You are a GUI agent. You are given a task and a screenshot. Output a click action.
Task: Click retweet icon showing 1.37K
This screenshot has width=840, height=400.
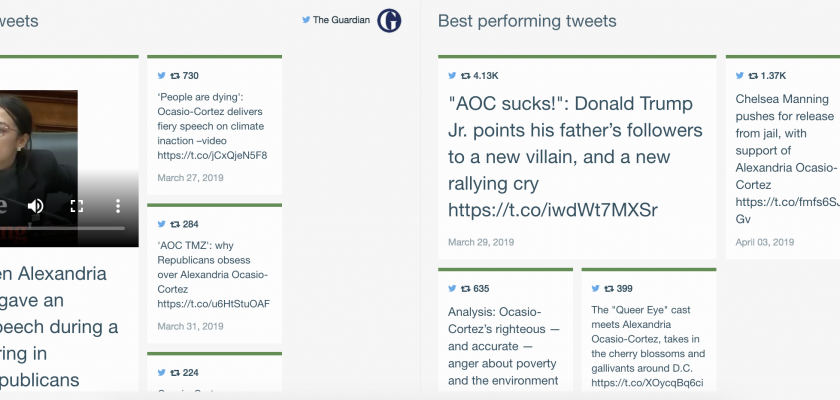tap(753, 76)
